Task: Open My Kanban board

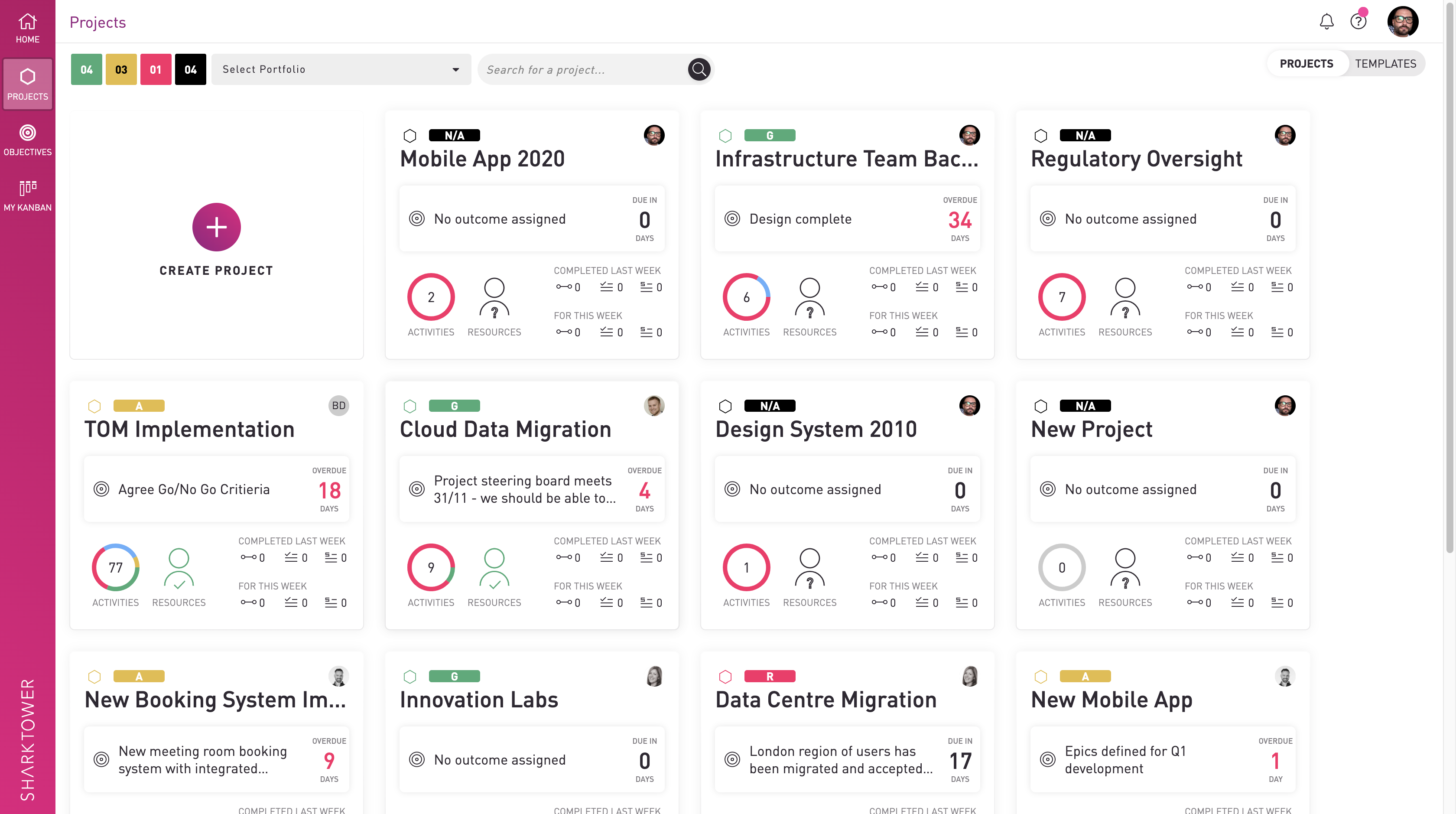Action: tap(27, 195)
